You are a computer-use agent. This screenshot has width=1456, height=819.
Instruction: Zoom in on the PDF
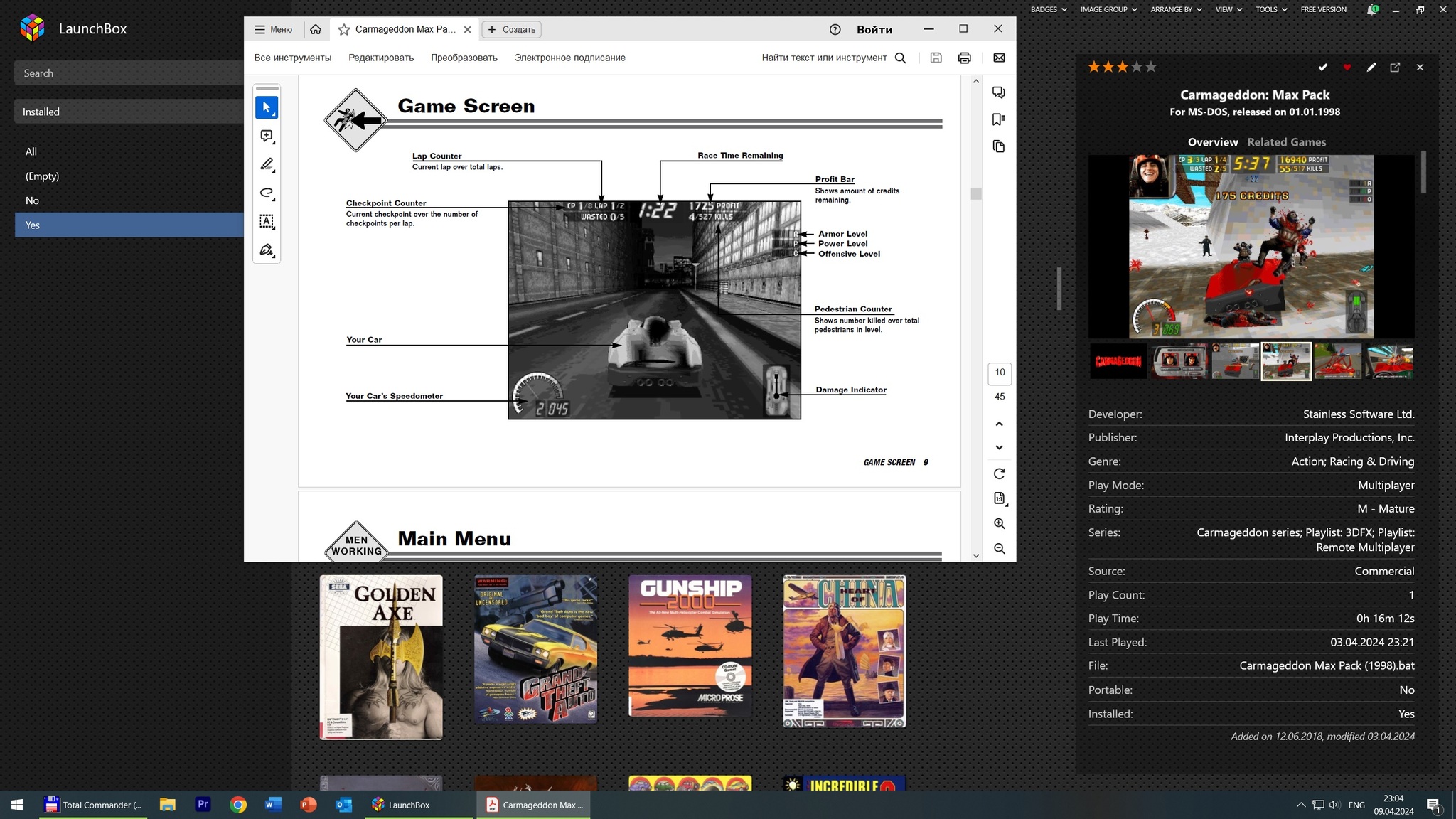pos(999,524)
